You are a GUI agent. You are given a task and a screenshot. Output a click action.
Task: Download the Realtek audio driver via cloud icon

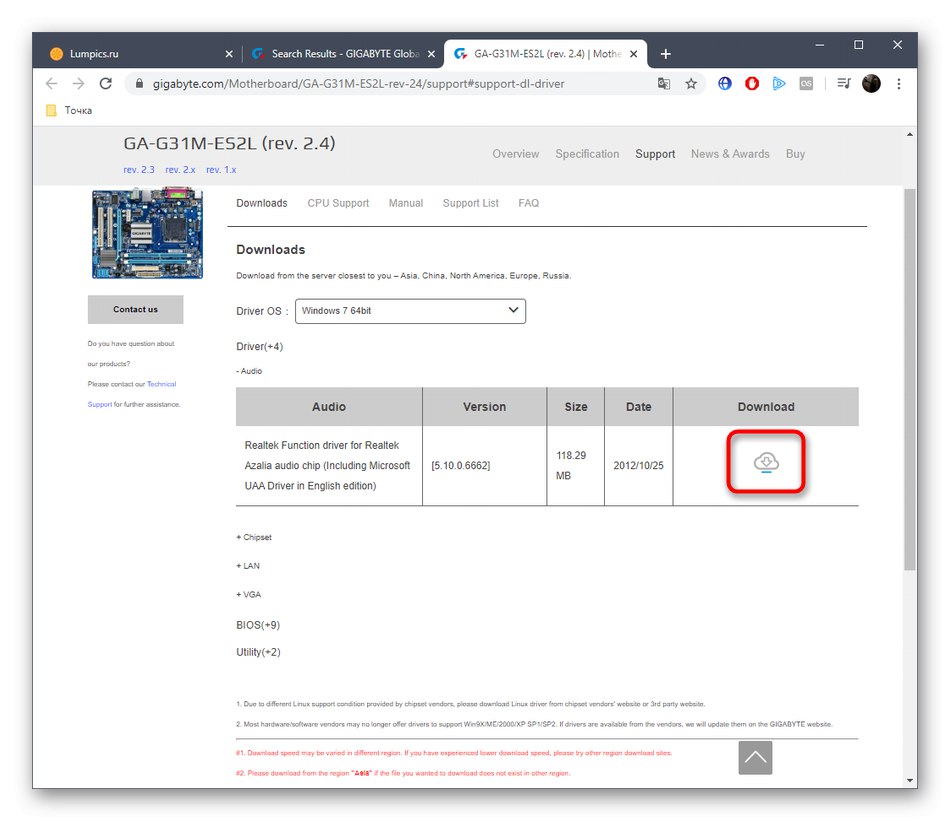(766, 462)
